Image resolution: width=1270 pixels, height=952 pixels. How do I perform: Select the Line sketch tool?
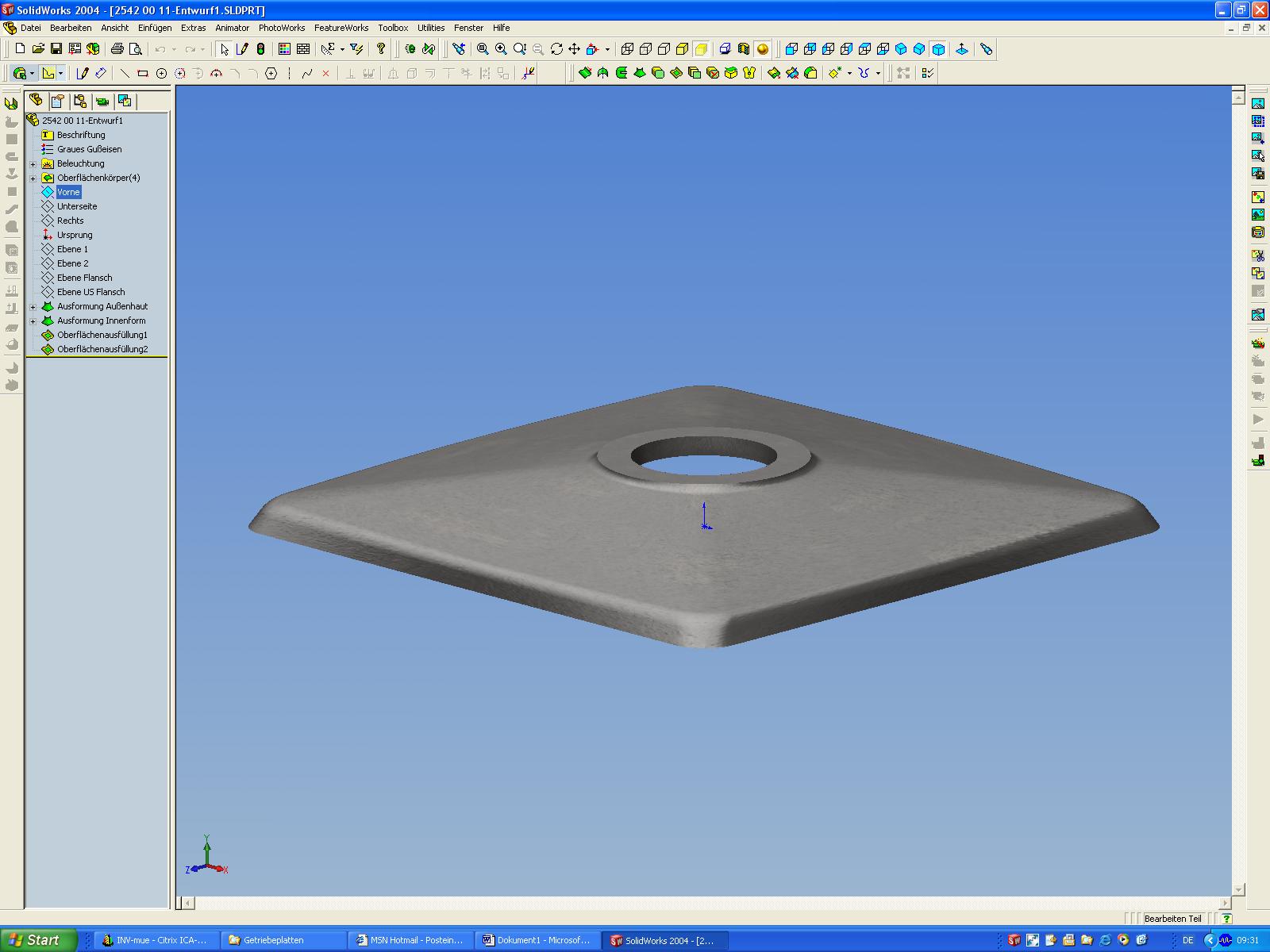pyautogui.click(x=125, y=74)
